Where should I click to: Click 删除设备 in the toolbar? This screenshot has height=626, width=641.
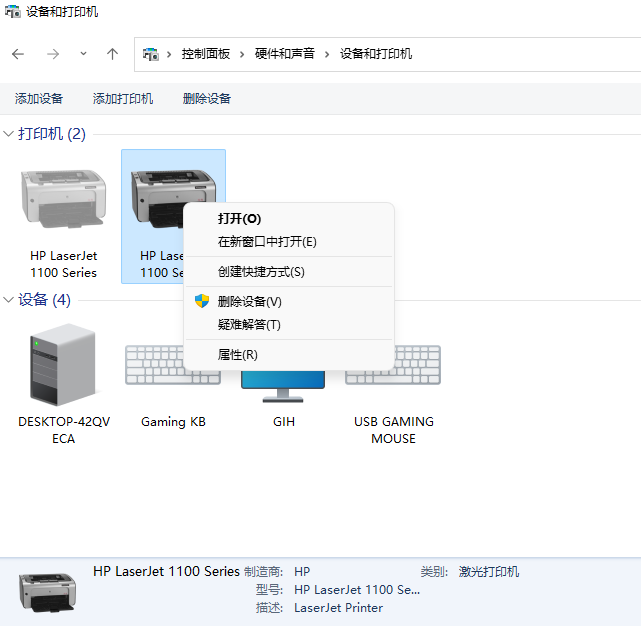coord(207,99)
